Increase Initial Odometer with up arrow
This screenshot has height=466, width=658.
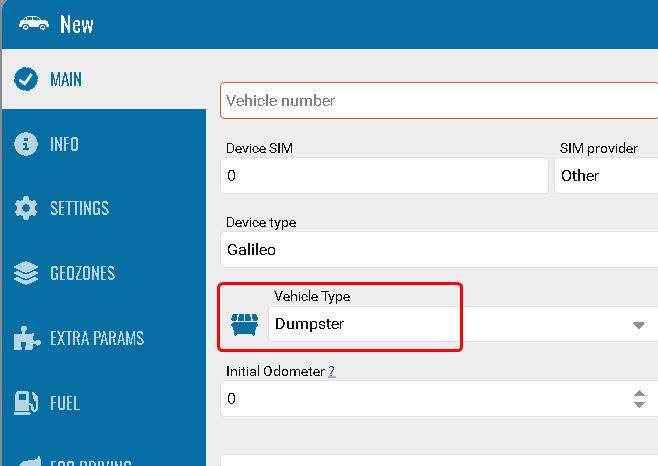coord(639,393)
